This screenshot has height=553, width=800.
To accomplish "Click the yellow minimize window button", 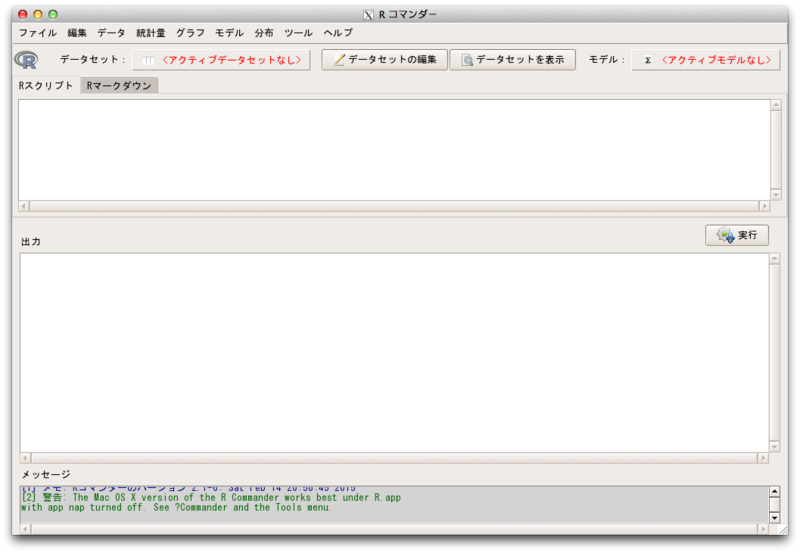I will [37, 14].
